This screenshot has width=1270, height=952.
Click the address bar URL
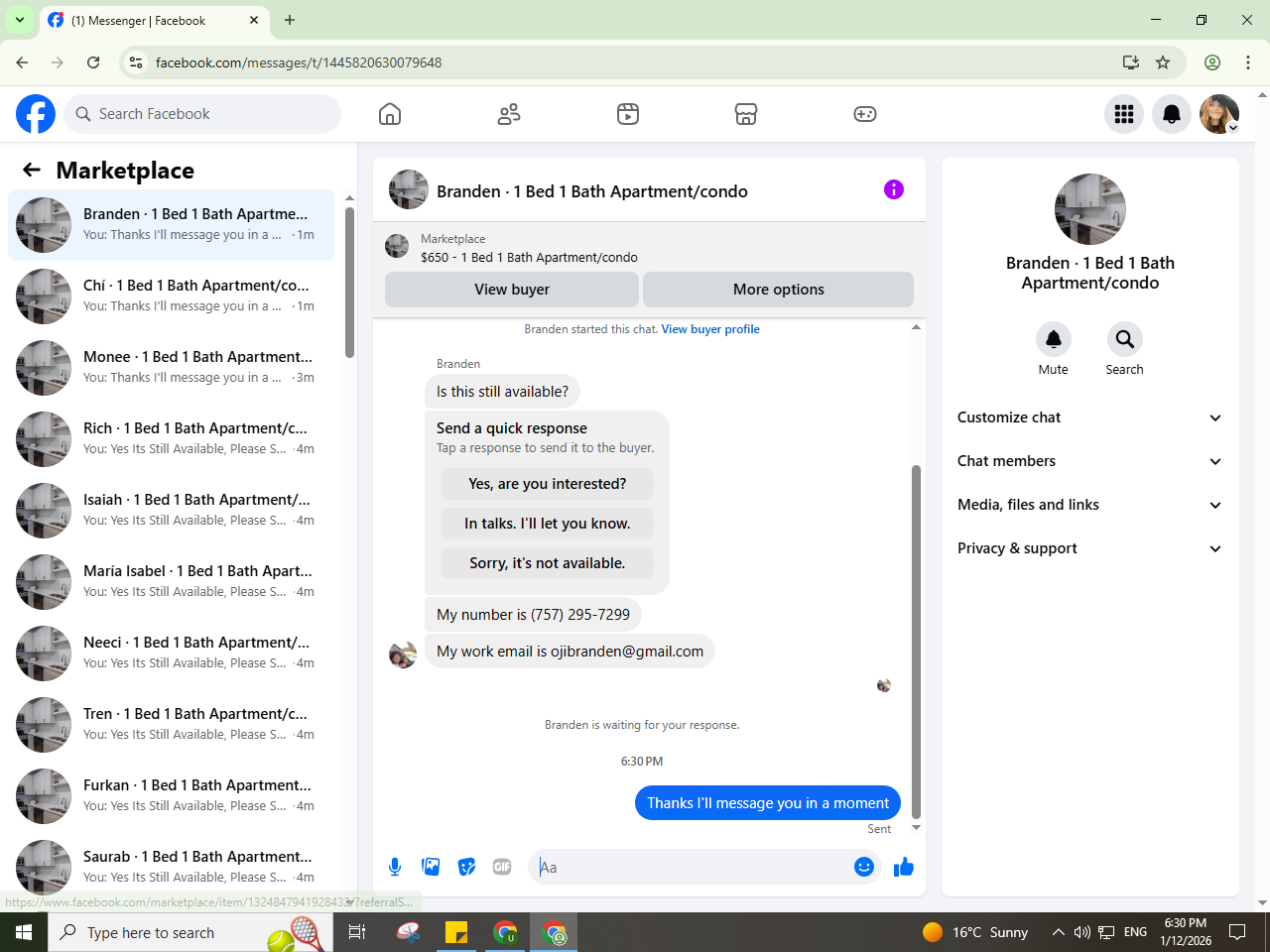[299, 62]
